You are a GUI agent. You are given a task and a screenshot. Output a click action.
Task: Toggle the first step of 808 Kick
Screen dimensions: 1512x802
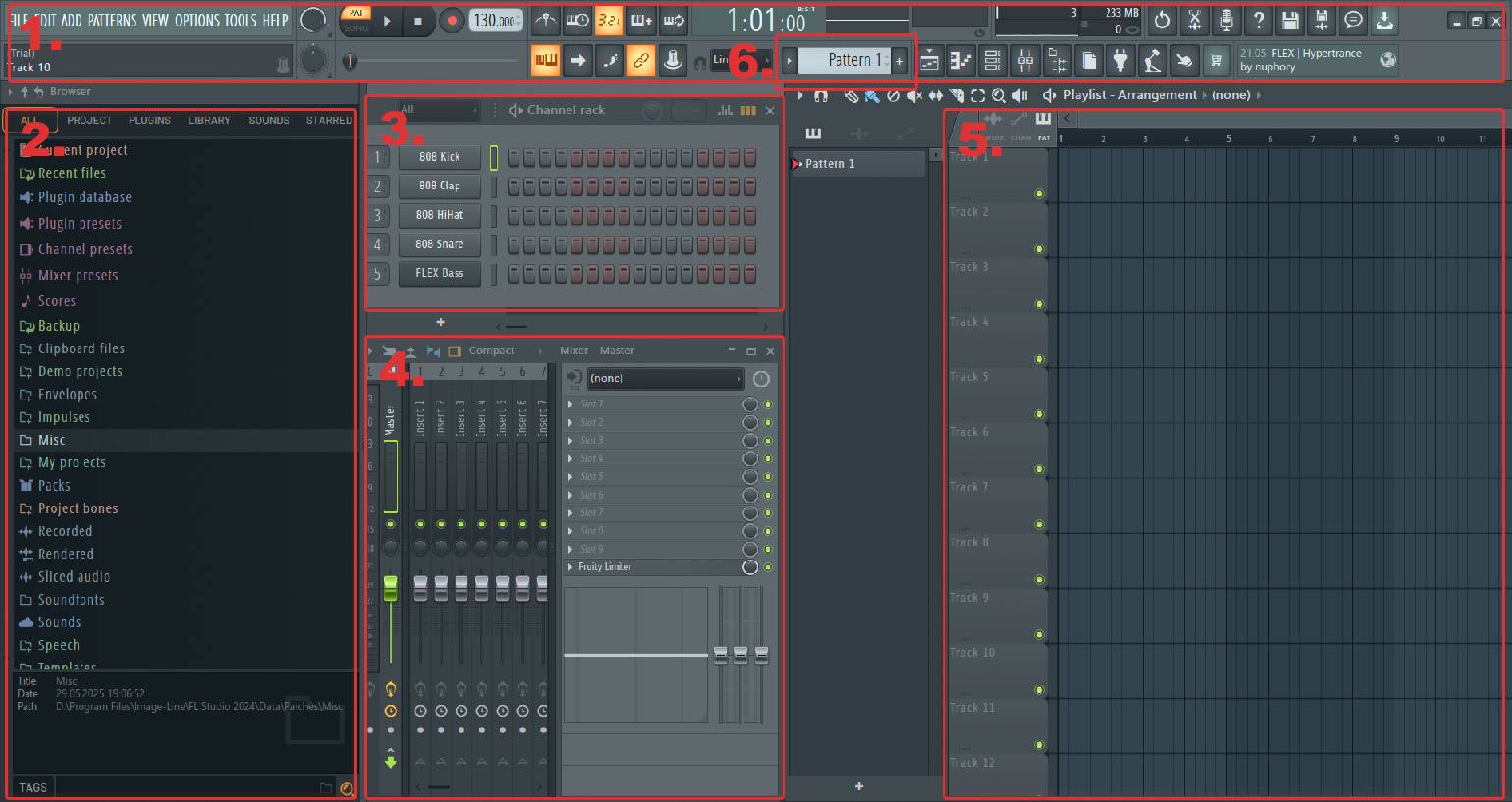click(x=513, y=157)
